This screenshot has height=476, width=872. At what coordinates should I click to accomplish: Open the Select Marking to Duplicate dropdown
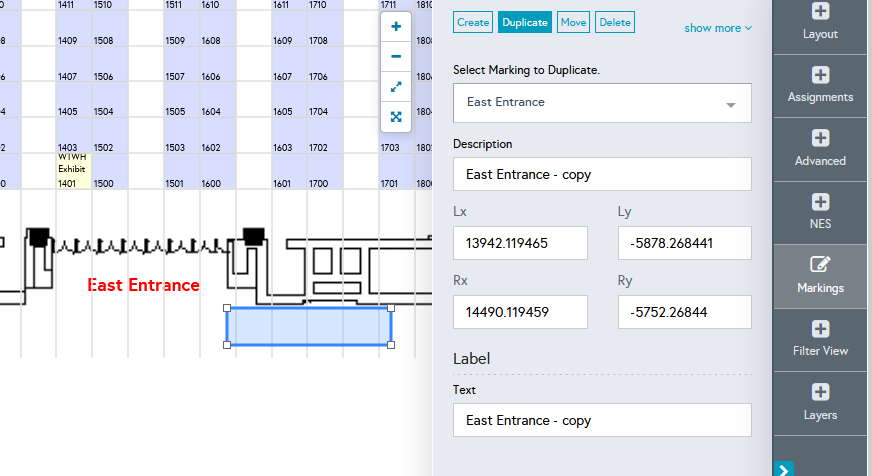(602, 103)
